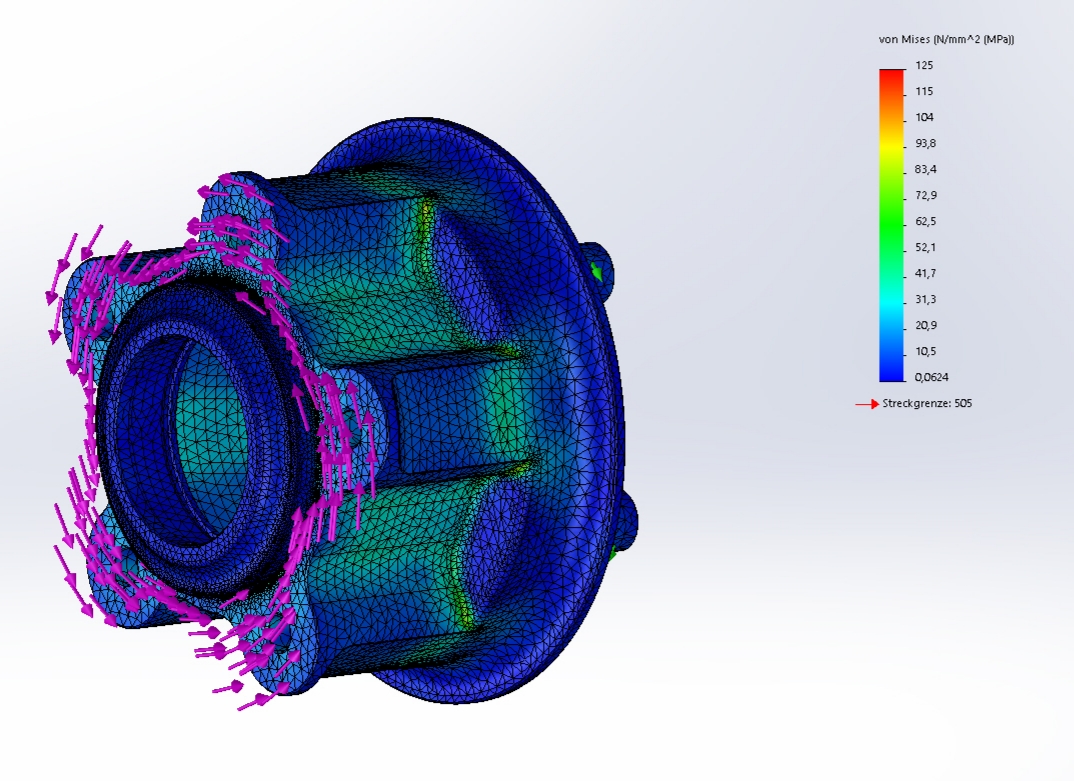Click the green stud on the flange's right edge
1074x781 pixels.
click(597, 271)
